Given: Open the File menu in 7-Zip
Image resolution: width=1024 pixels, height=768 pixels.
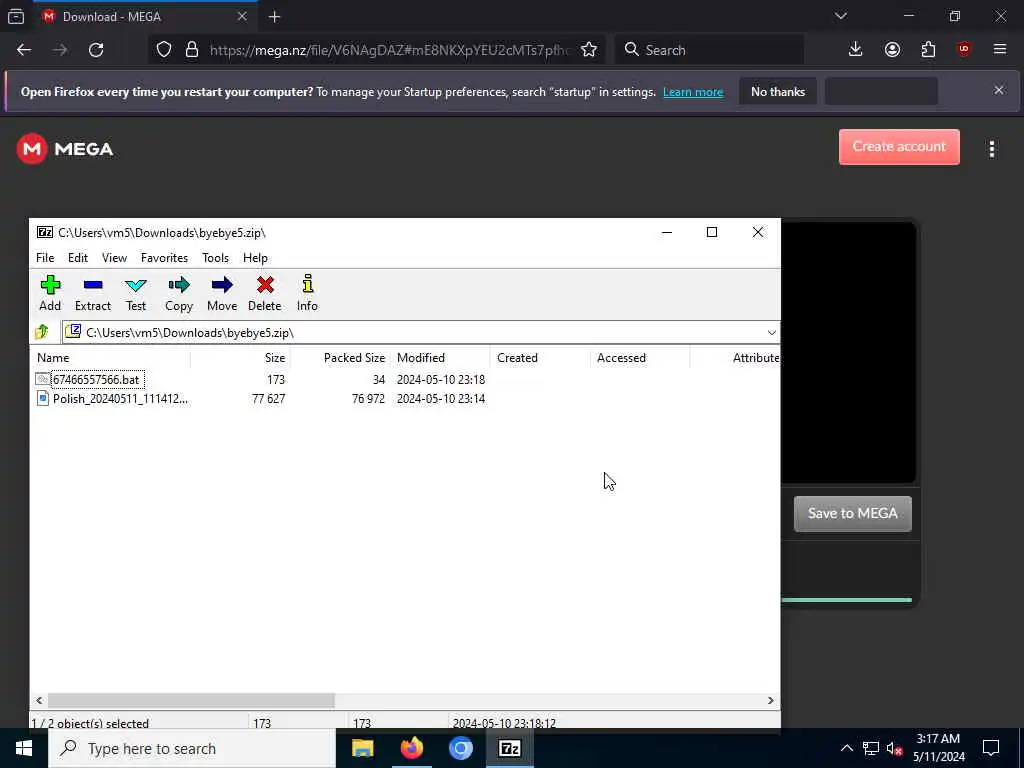Looking at the screenshot, I should point(45,258).
